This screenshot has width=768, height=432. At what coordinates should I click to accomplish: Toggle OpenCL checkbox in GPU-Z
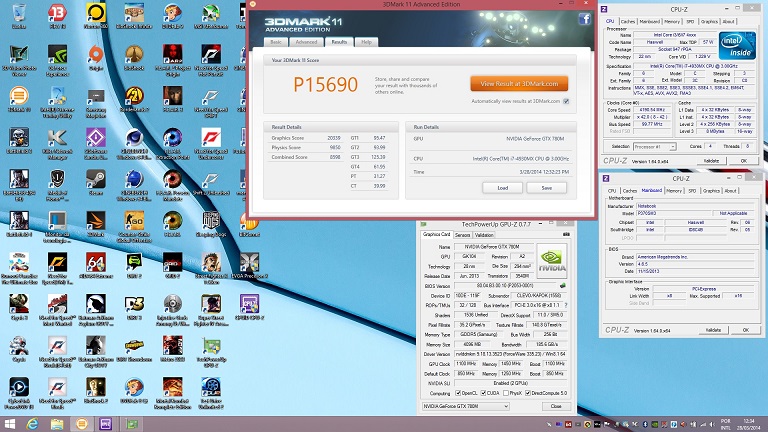[458, 393]
